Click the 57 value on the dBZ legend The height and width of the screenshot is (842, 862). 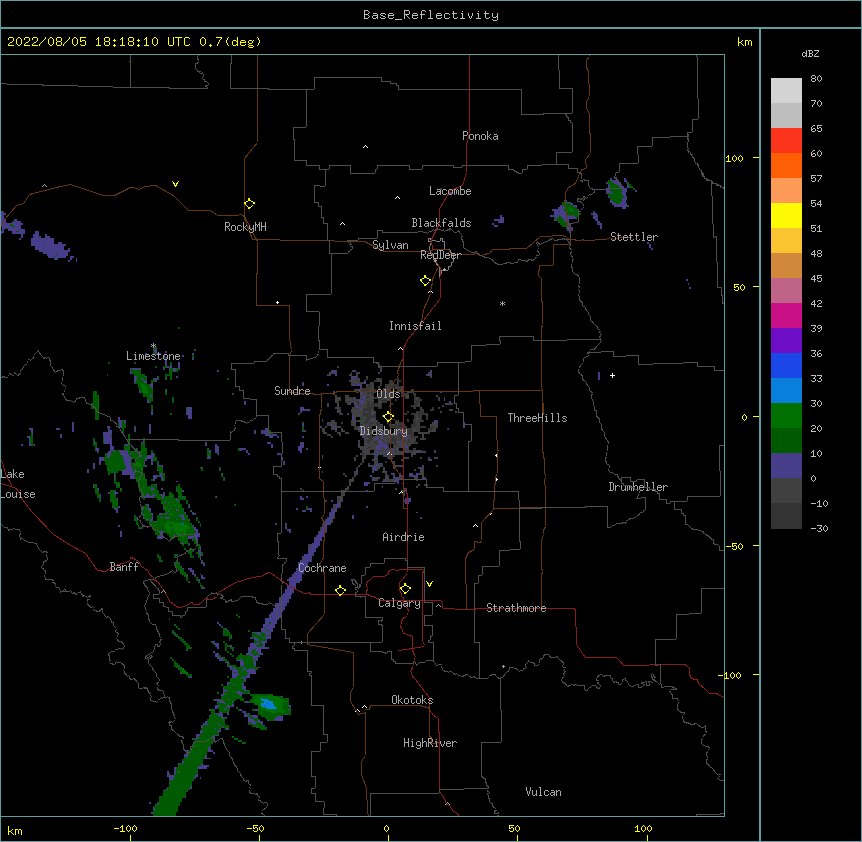[x=816, y=178]
